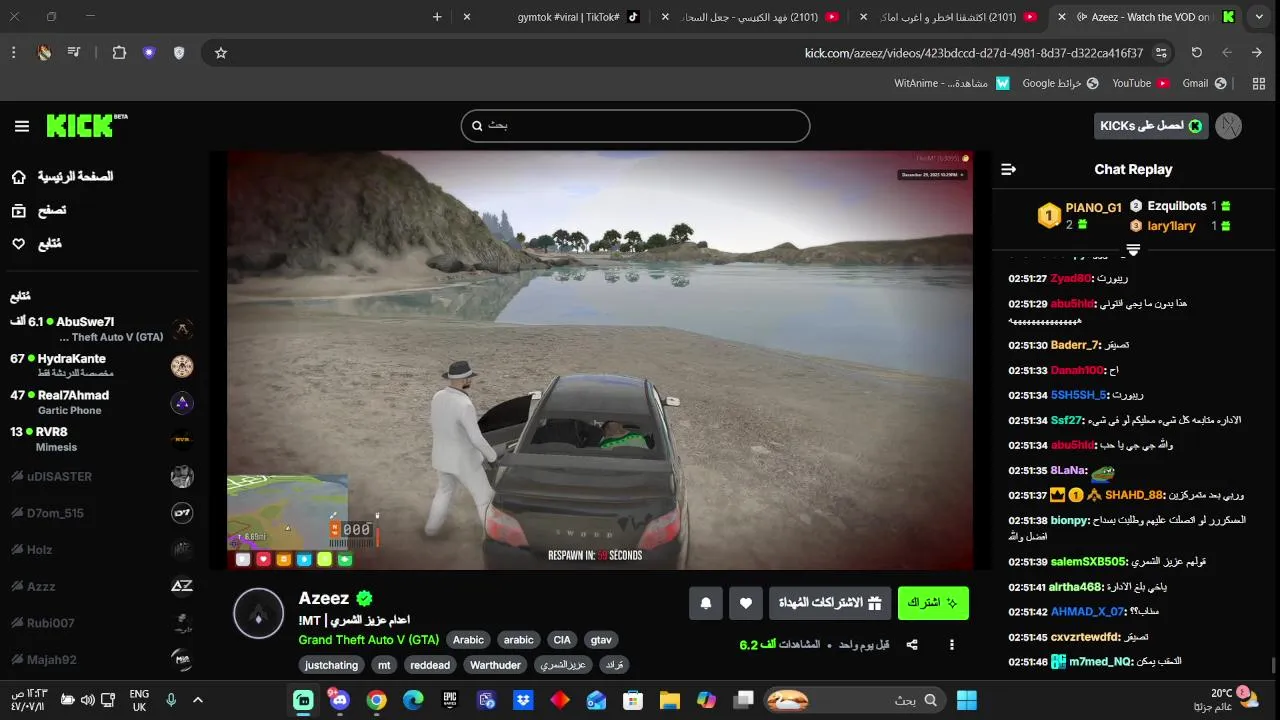Open the media control toolbar icon
Screen dimensions: 1280x720
pos(74,53)
